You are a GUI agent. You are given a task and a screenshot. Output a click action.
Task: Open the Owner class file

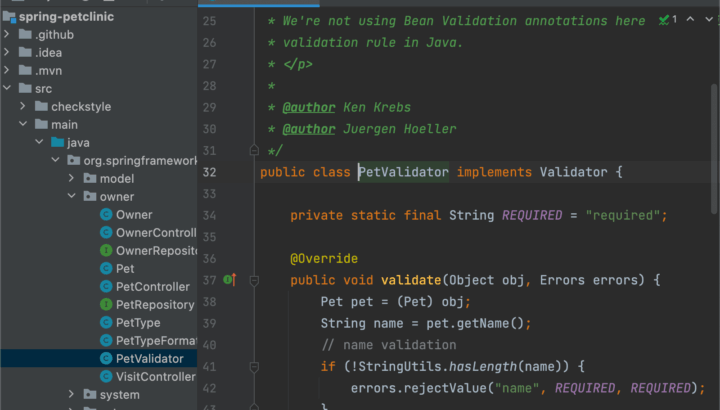pyautogui.click(x=134, y=214)
